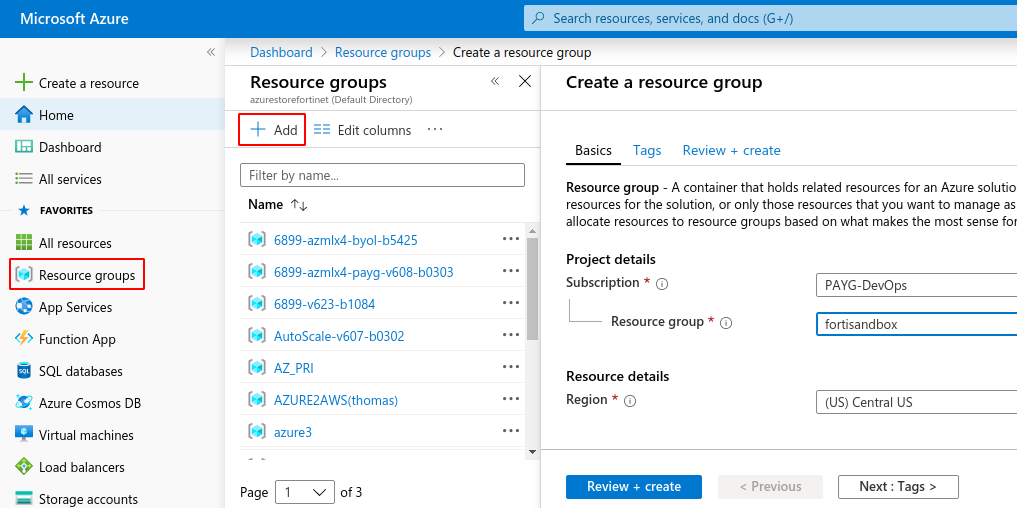
Task: Open the Page number dropdown
Action: pos(305,492)
